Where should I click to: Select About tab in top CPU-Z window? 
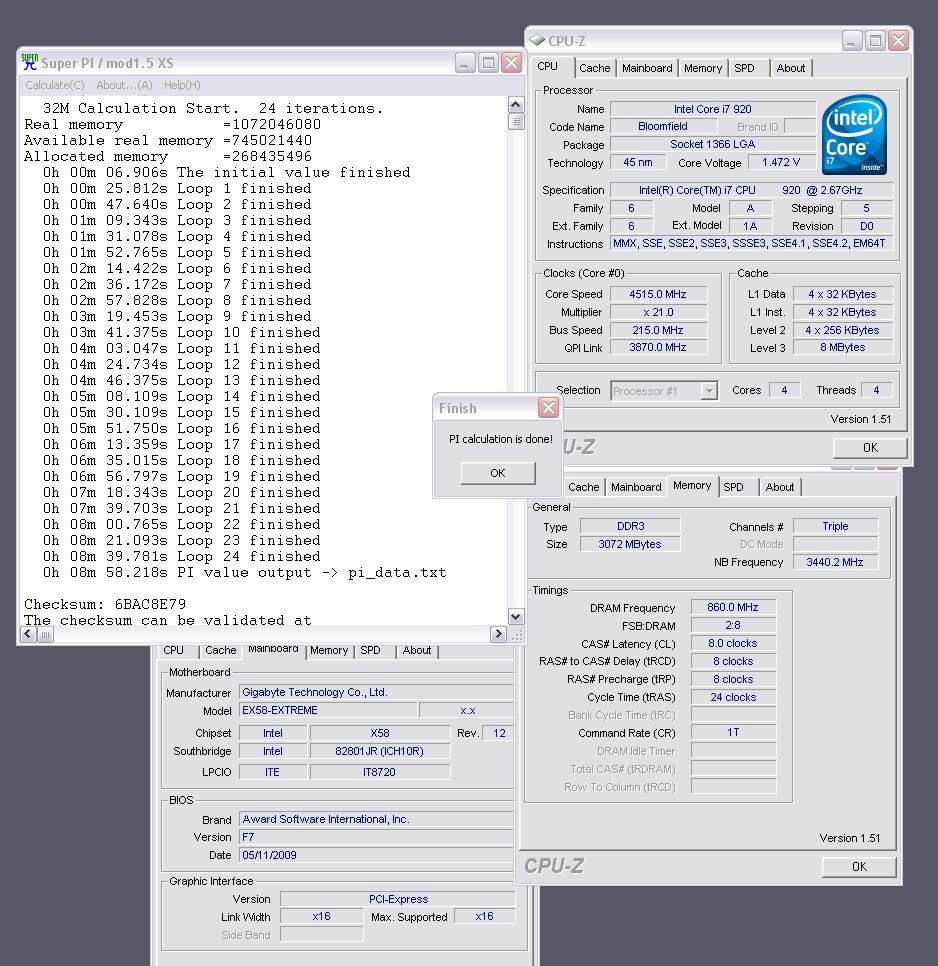(790, 68)
